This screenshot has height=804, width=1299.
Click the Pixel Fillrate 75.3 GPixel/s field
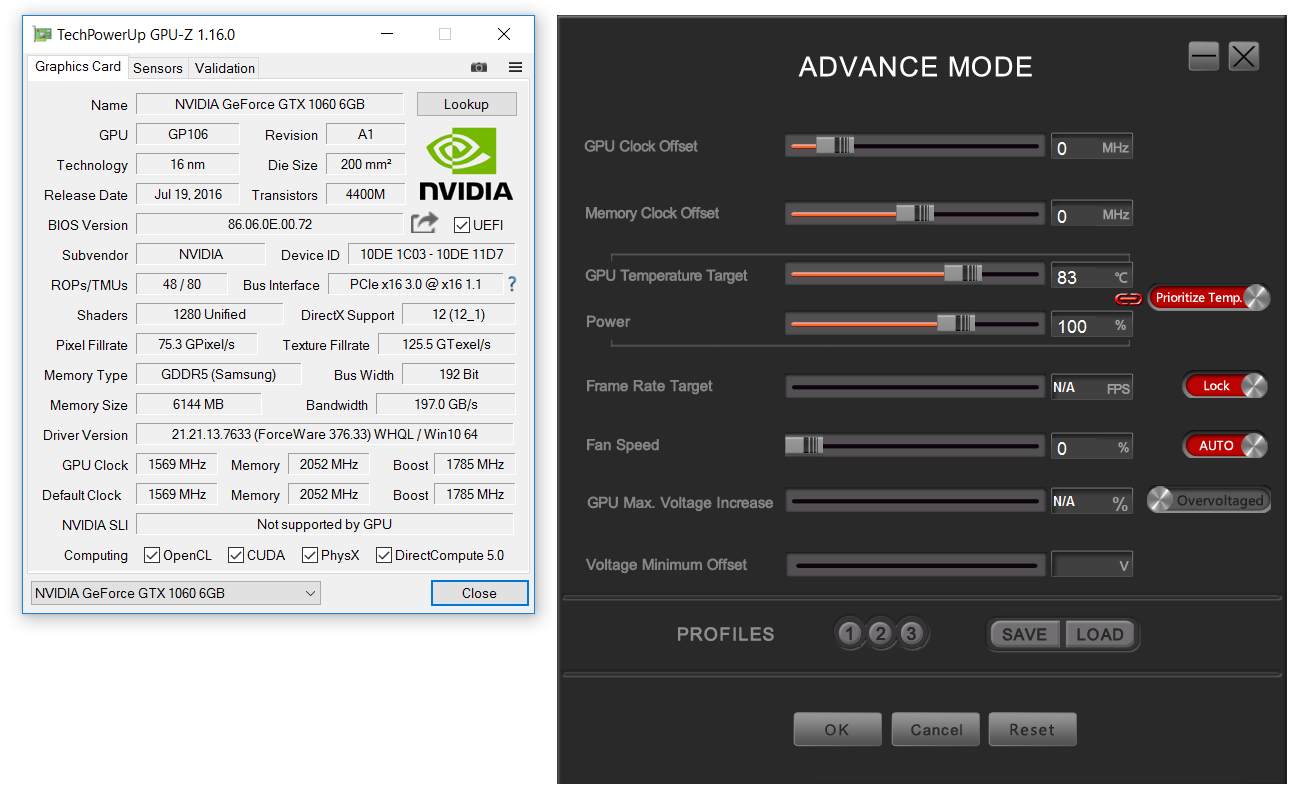(196, 344)
